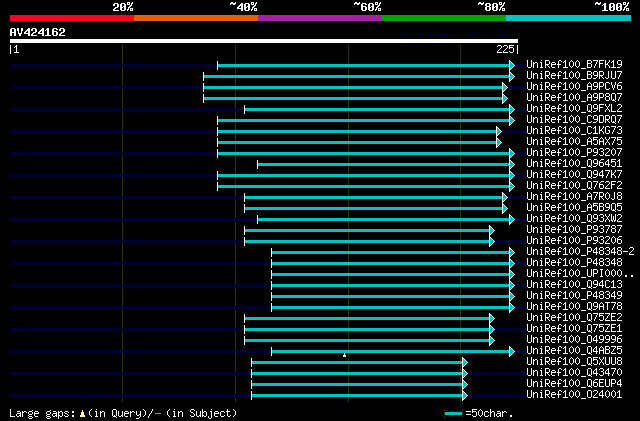Click the cyan alignment bar for Q9FXL2
Image resolution: width=640 pixels, height=421 pixels.
[380, 109]
